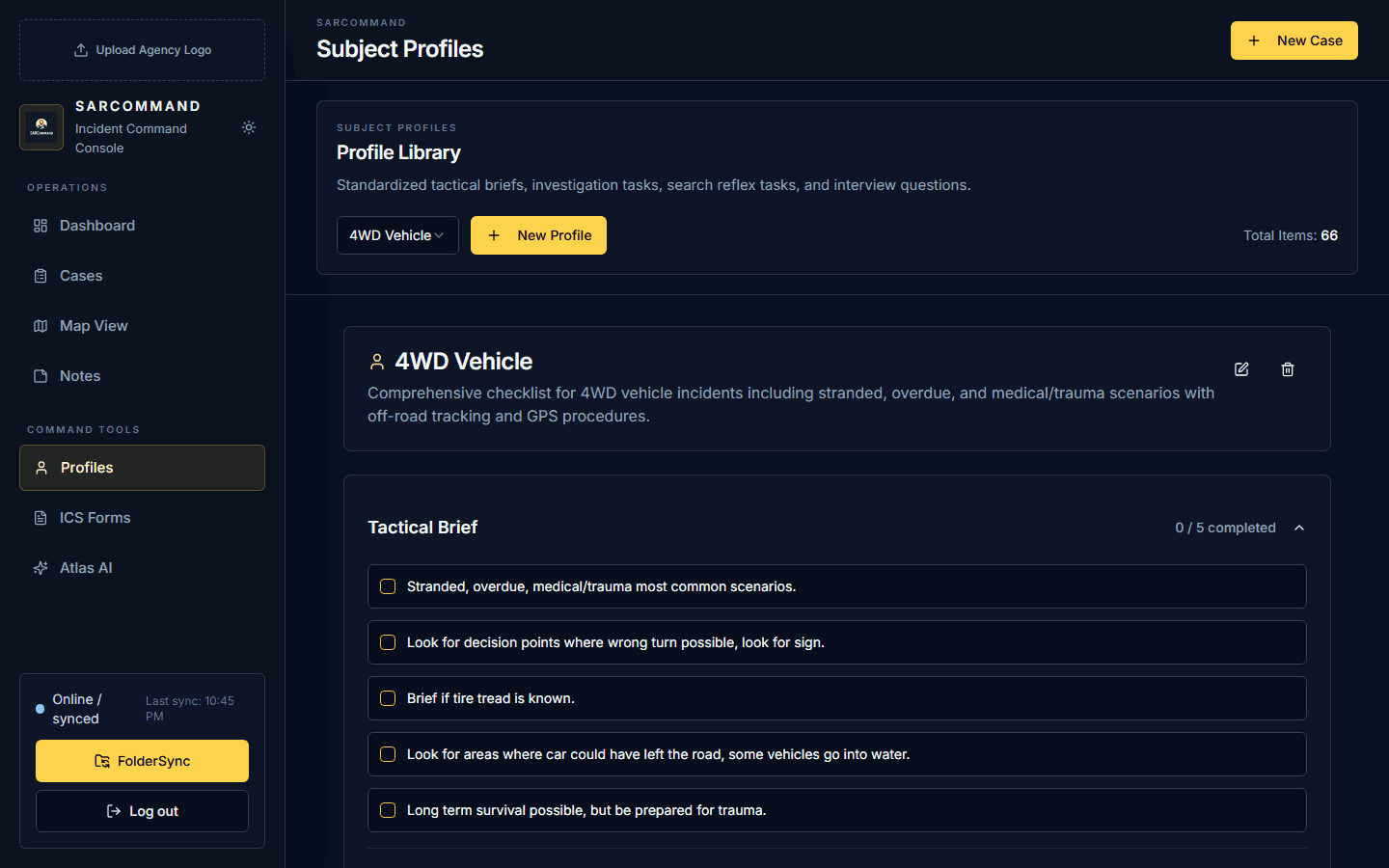1389x868 pixels.
Task: Create a New Profile
Action: pyautogui.click(x=538, y=235)
